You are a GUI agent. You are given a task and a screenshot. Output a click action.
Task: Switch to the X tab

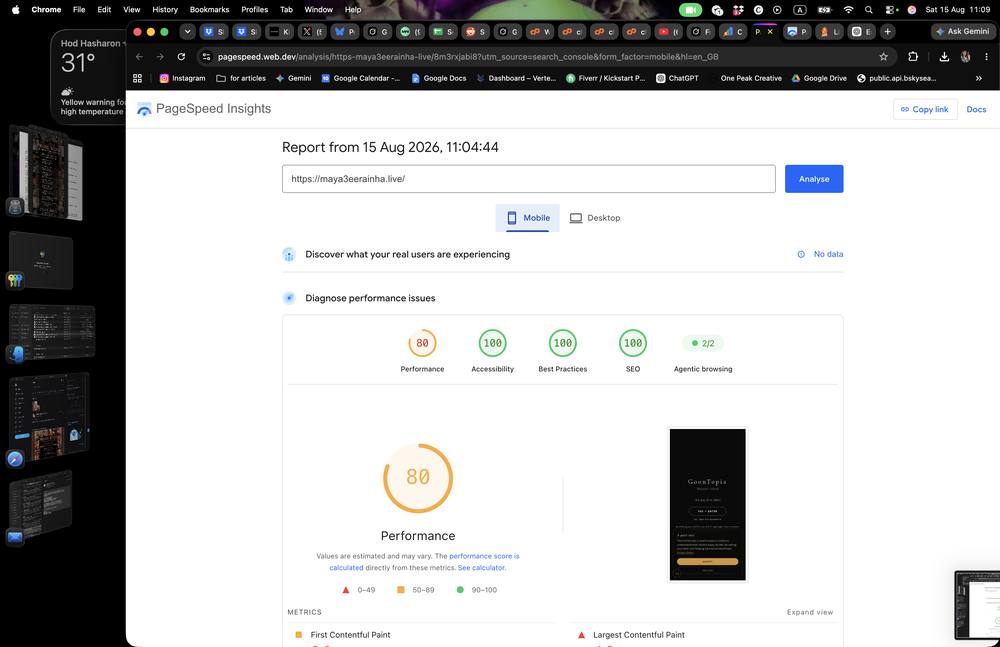click(x=312, y=31)
